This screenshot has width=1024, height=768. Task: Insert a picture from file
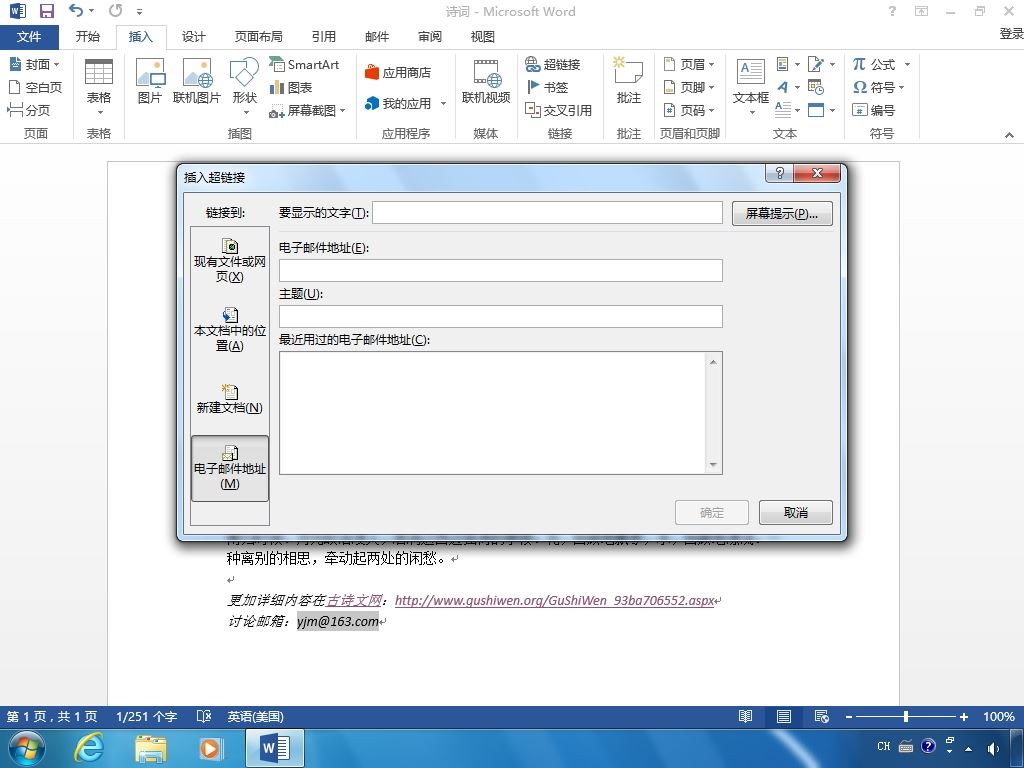pyautogui.click(x=150, y=80)
